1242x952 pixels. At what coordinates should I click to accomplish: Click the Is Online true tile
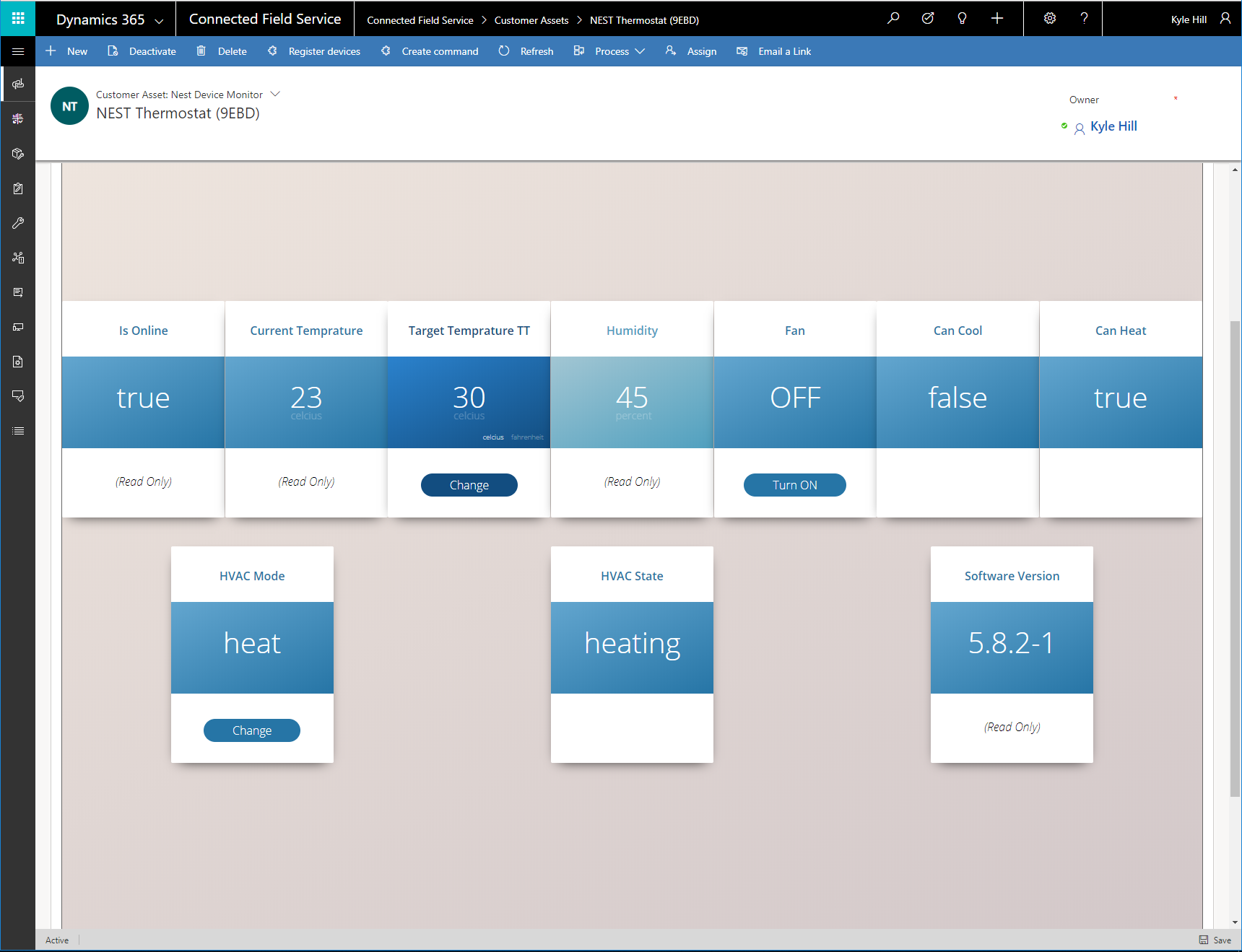click(x=143, y=402)
